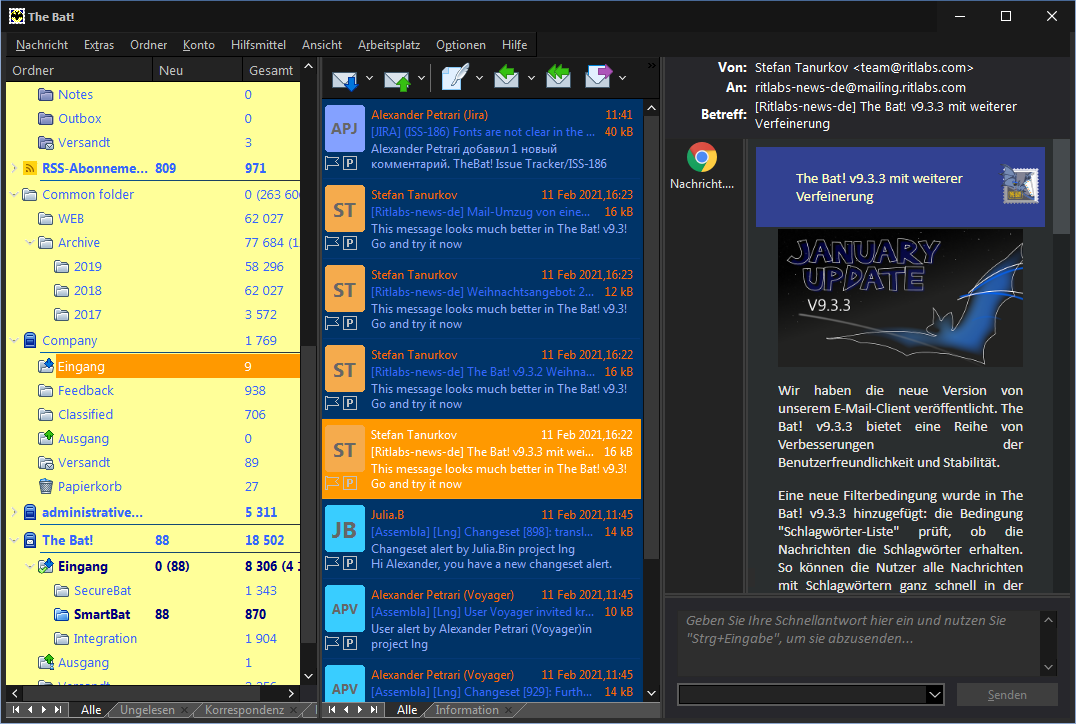The width and height of the screenshot is (1076, 724).
Task: Expand the administrative account node
Action: (14, 513)
